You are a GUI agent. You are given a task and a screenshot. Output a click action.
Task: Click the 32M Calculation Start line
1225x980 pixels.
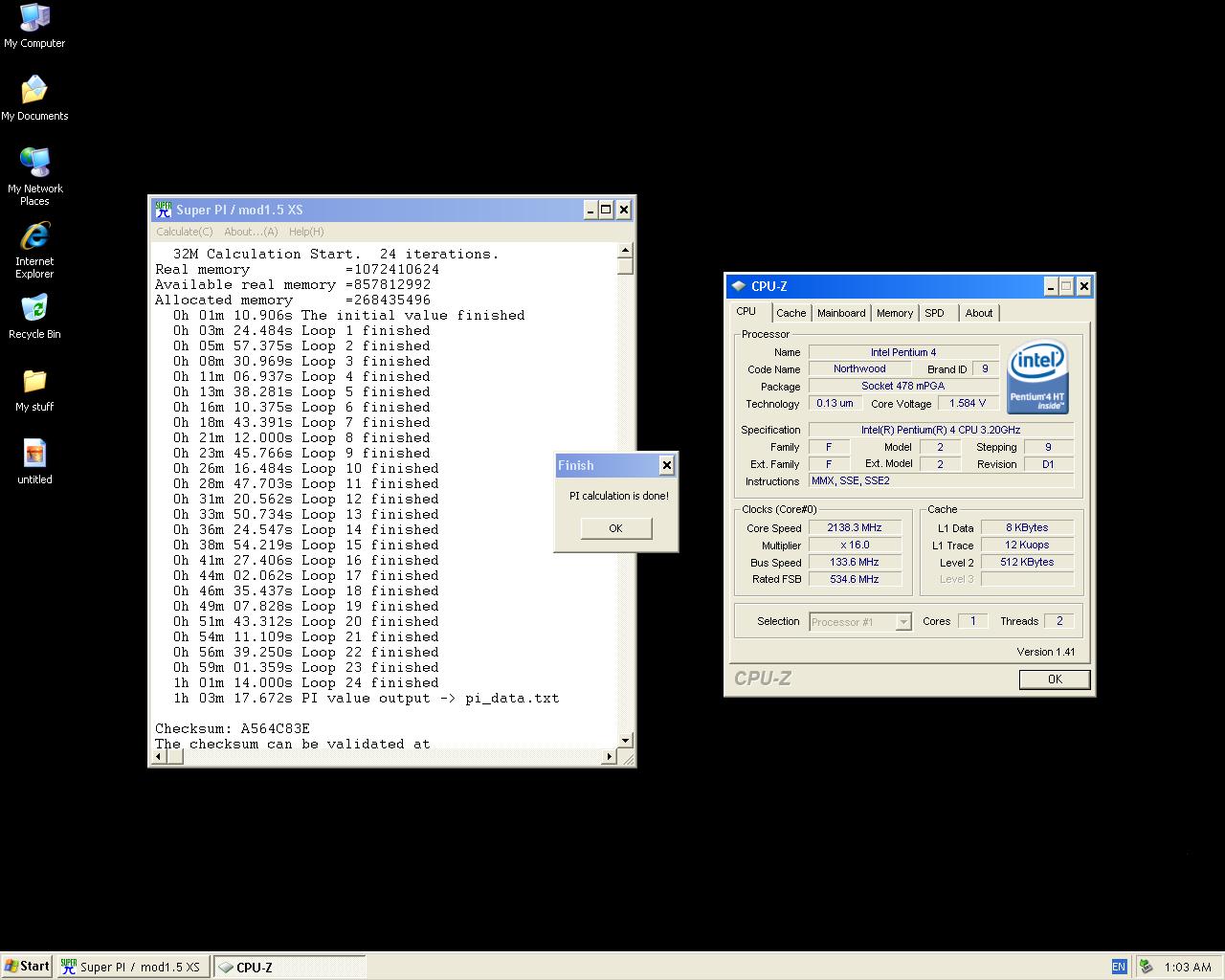pos(336,254)
